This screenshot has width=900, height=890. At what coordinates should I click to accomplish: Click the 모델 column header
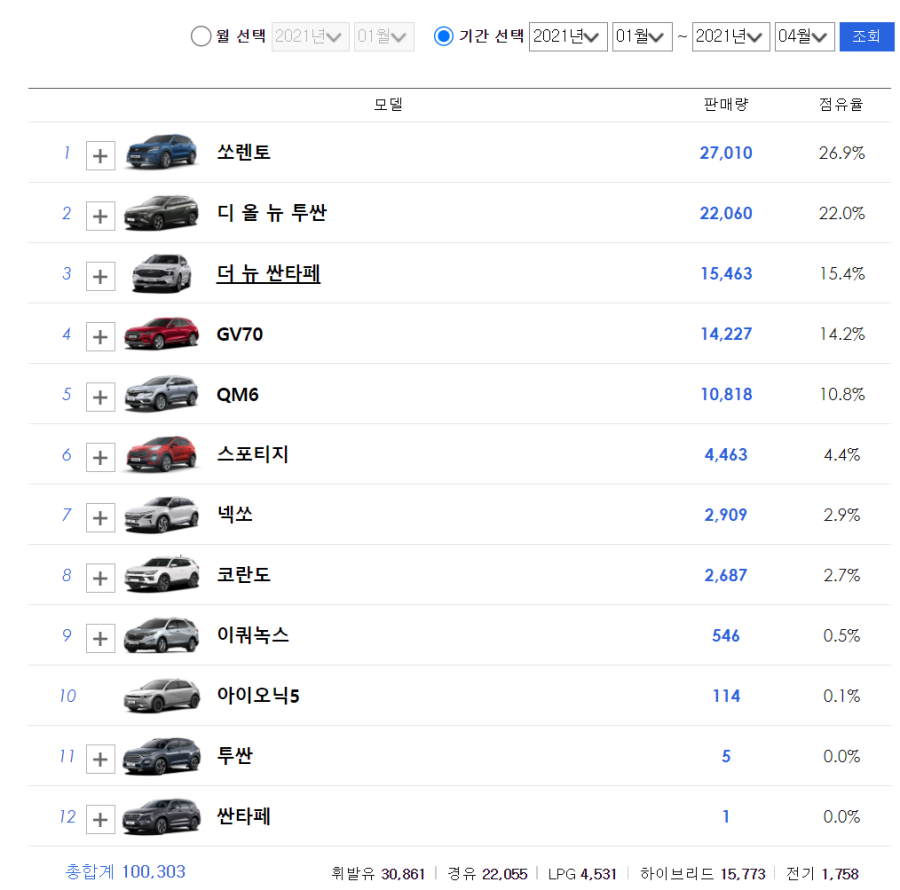click(388, 104)
